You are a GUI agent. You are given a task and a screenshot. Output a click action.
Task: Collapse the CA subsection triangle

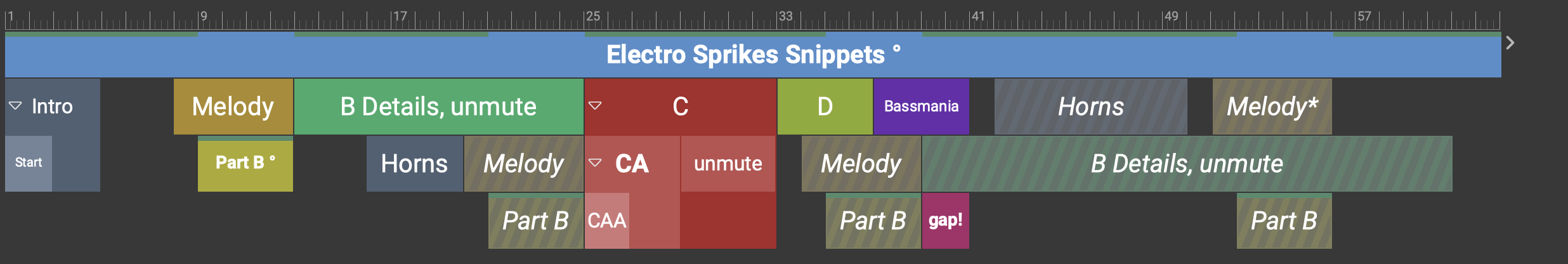click(x=595, y=163)
